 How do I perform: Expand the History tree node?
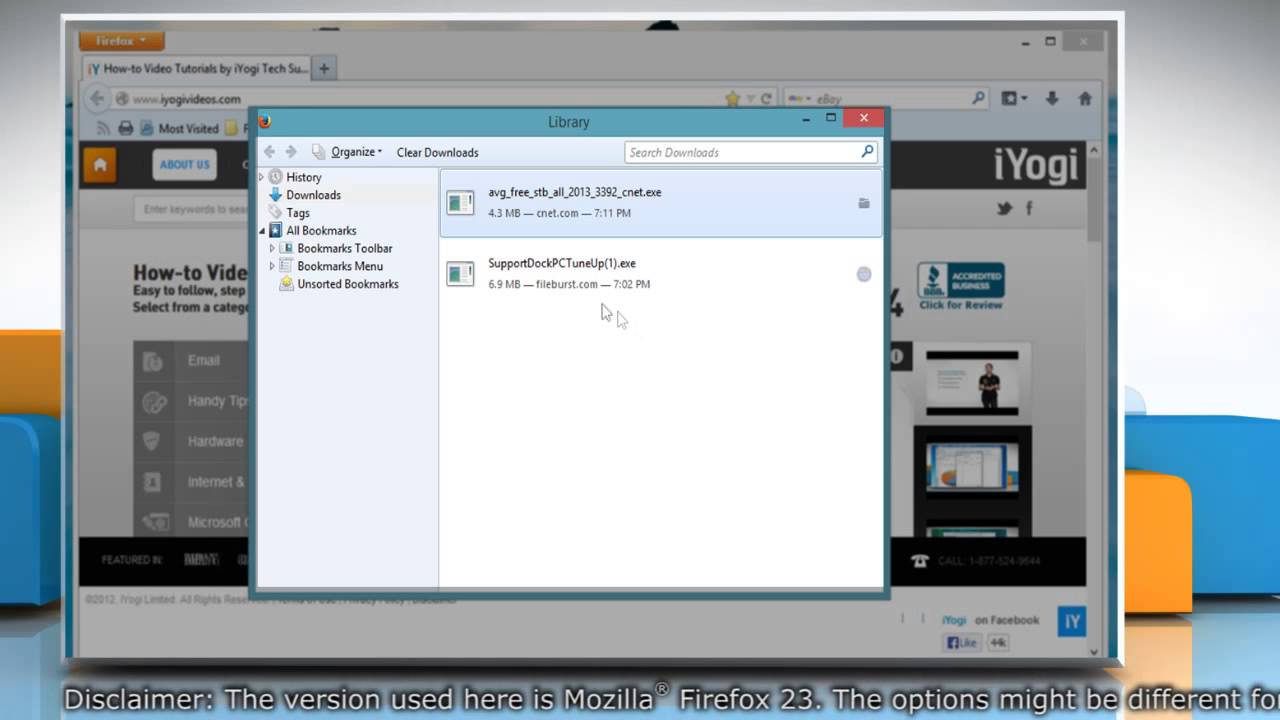pos(262,177)
